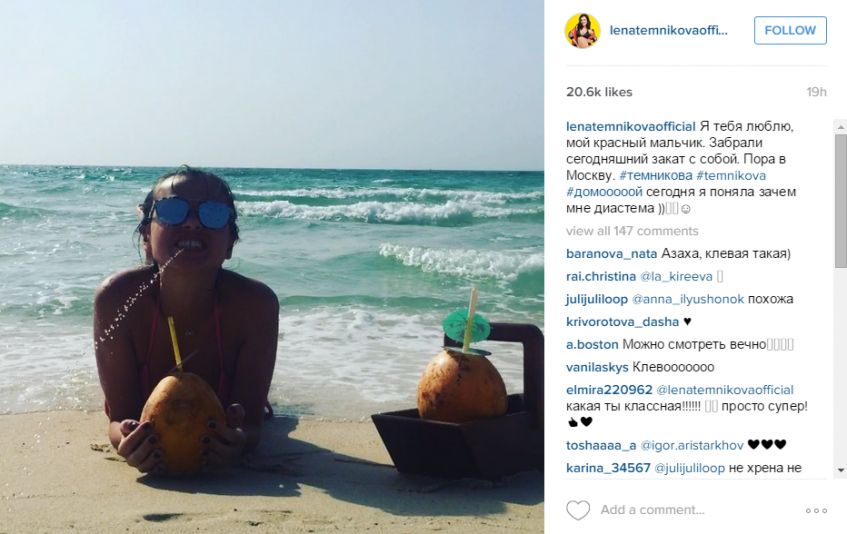Open the three-dots more options menu
847x534 pixels.
[816, 510]
